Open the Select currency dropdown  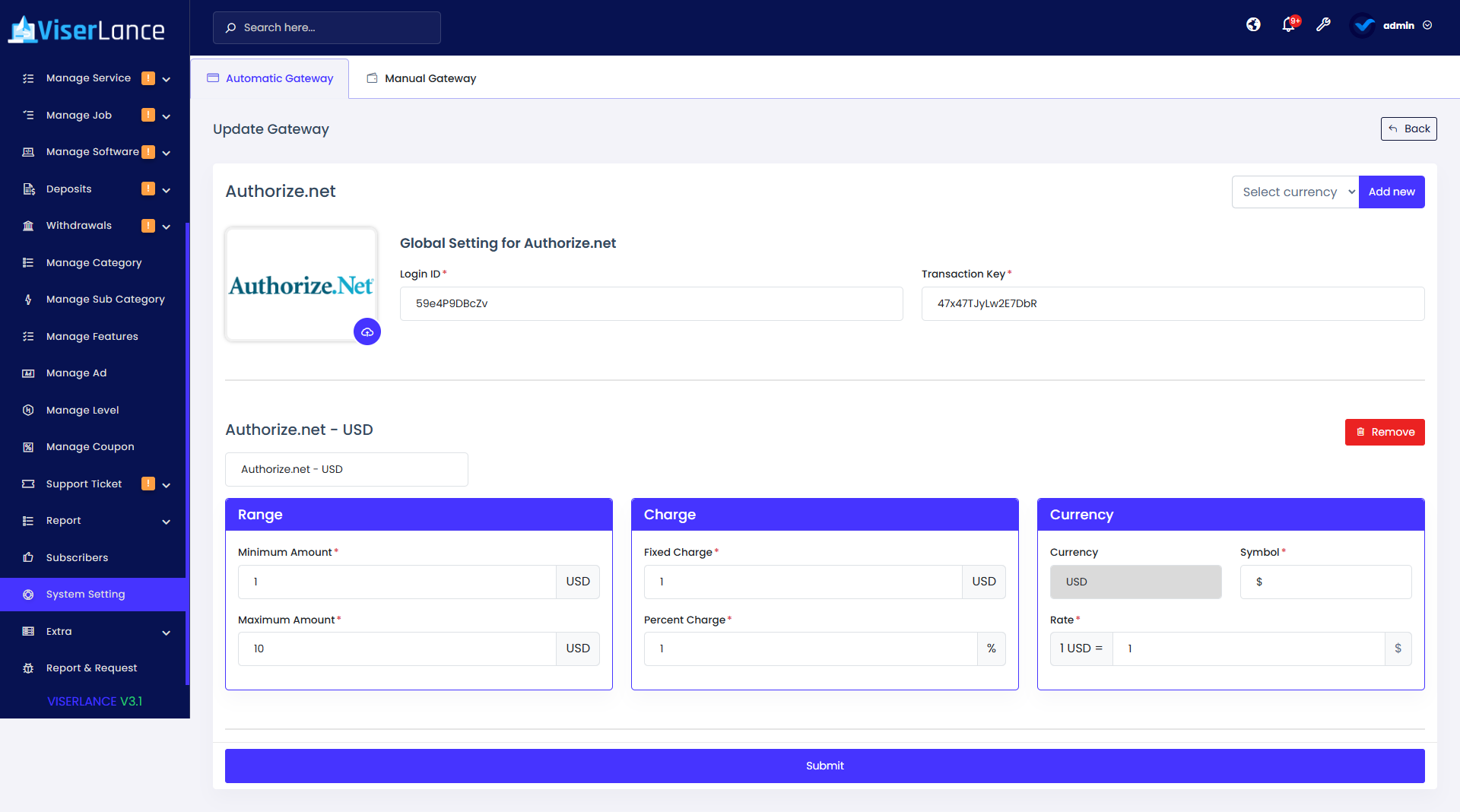click(1296, 192)
